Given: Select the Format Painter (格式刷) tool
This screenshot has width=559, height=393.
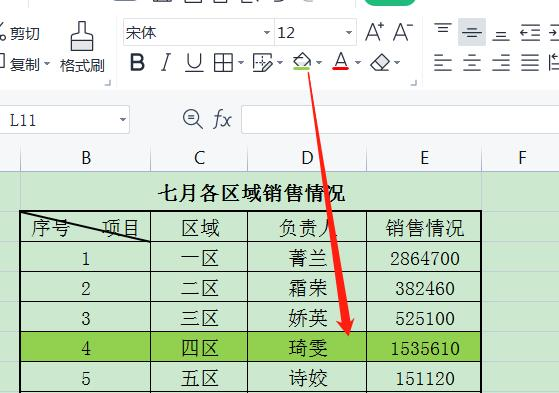Looking at the screenshot, I should point(82,47).
